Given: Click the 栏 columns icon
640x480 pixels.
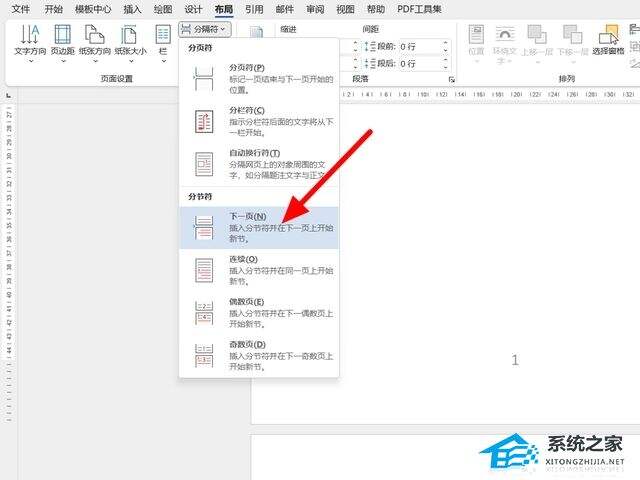Looking at the screenshot, I should [x=163, y=34].
